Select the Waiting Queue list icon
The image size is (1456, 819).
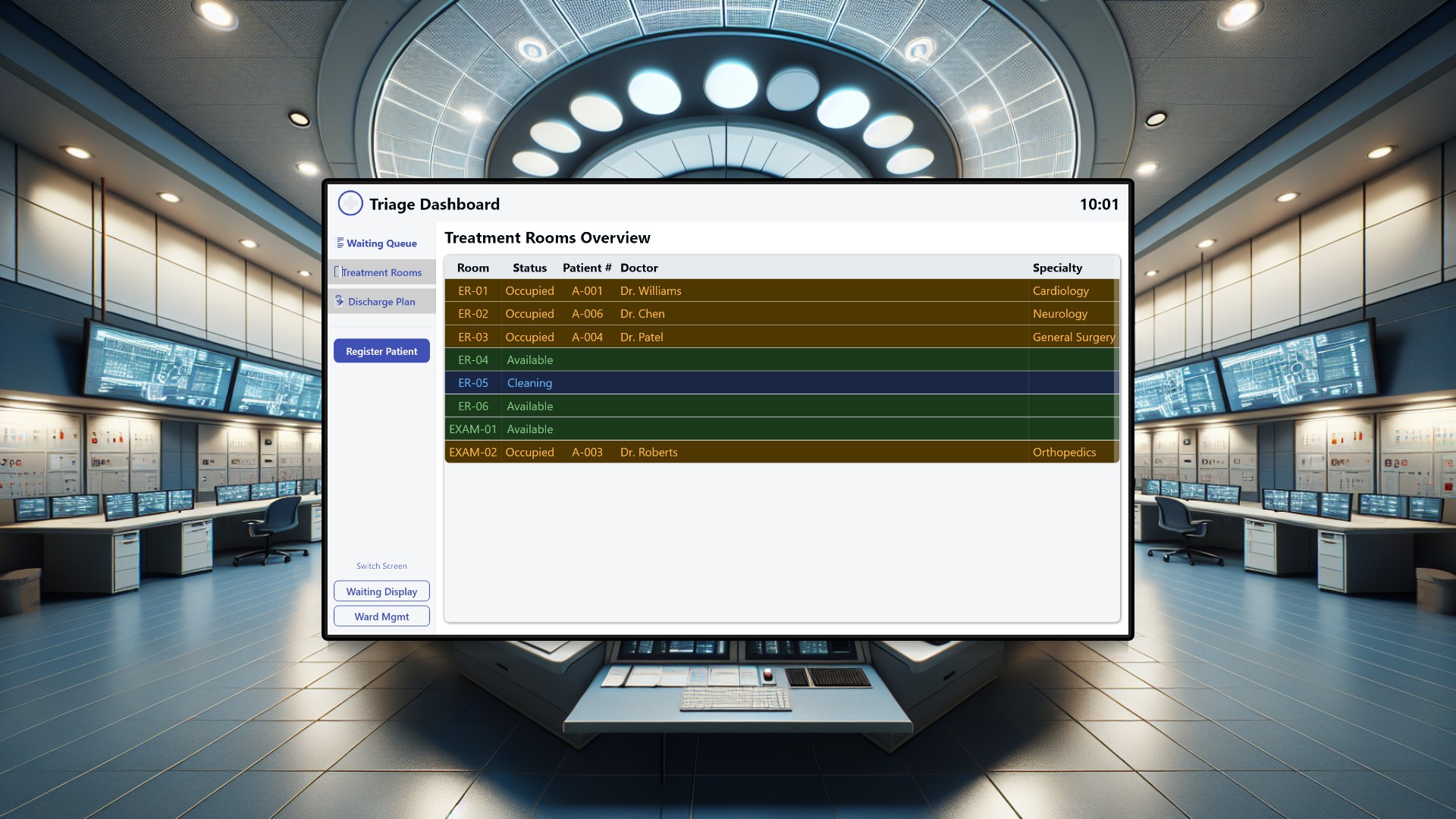pyautogui.click(x=340, y=243)
